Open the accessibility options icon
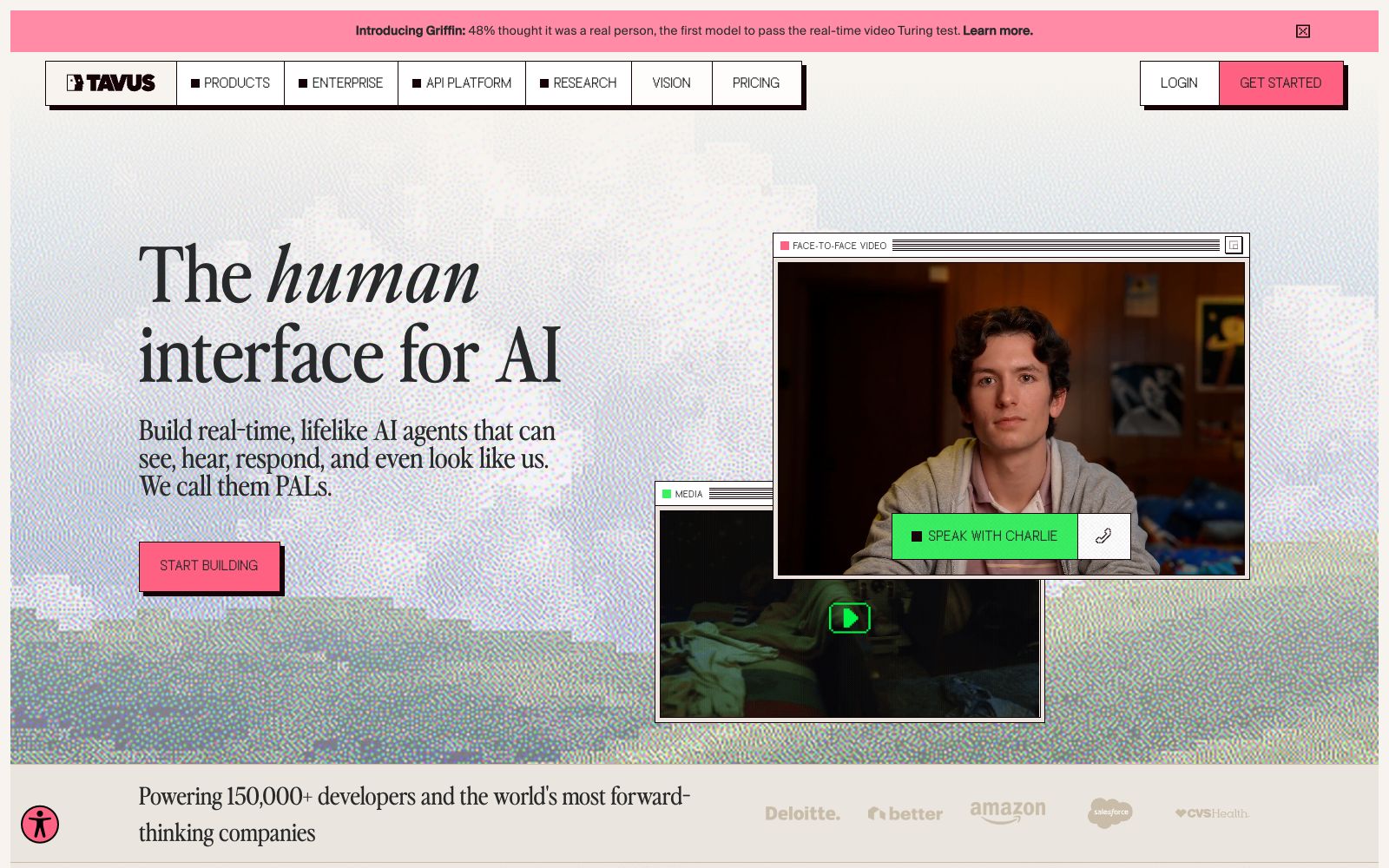1389x868 pixels. pos(40,824)
